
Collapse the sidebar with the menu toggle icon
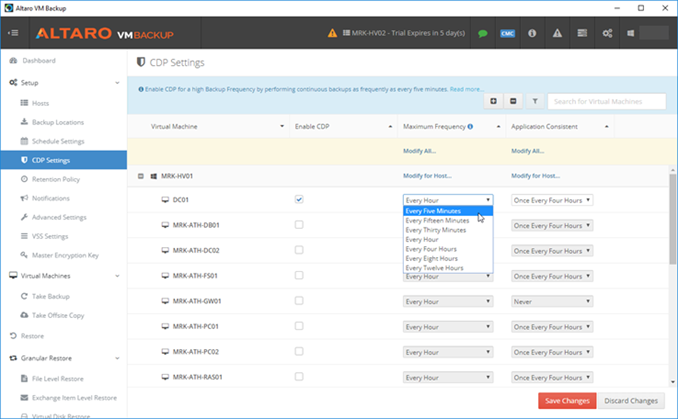13,33
